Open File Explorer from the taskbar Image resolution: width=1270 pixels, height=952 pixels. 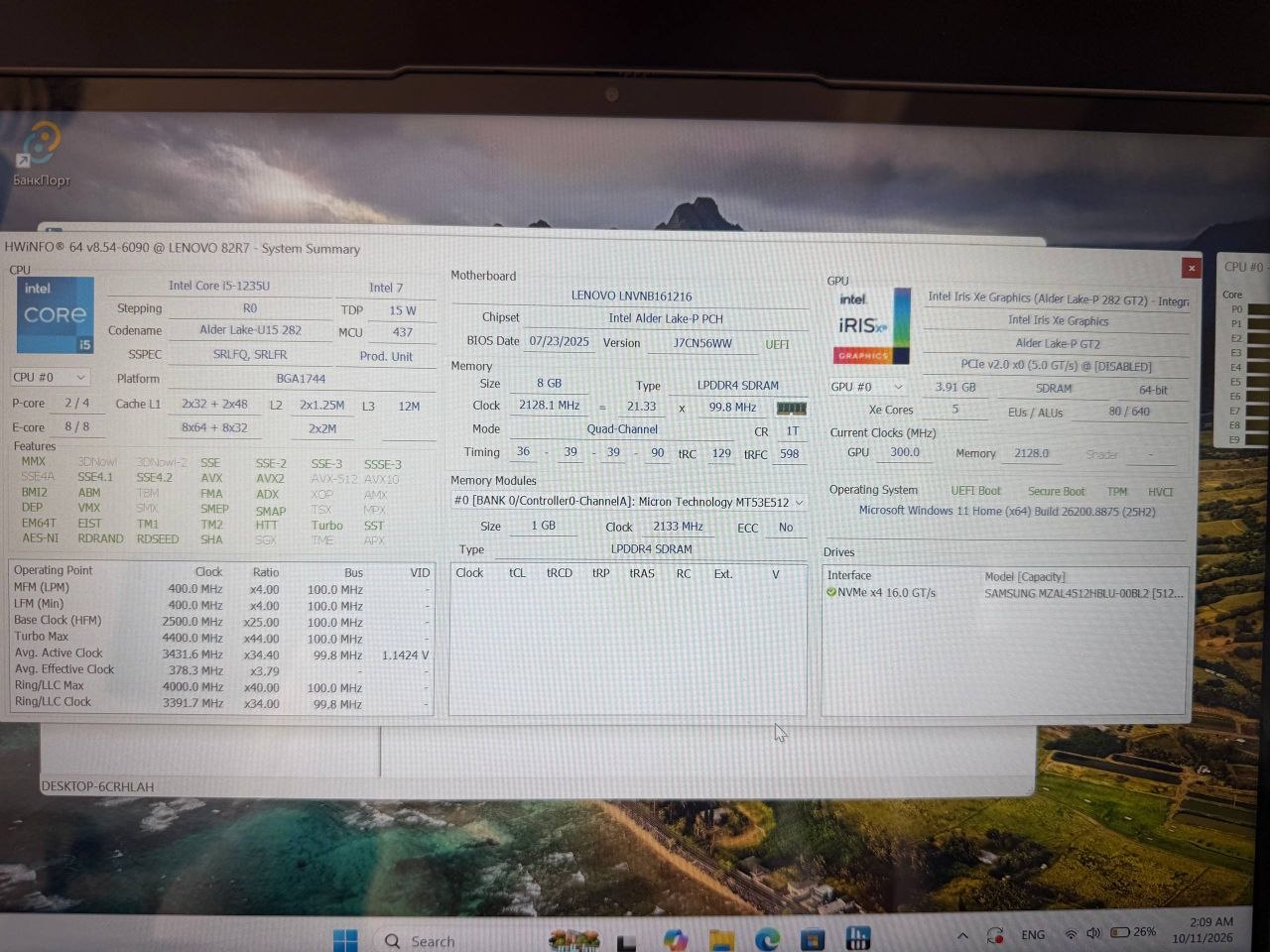pyautogui.click(x=721, y=939)
